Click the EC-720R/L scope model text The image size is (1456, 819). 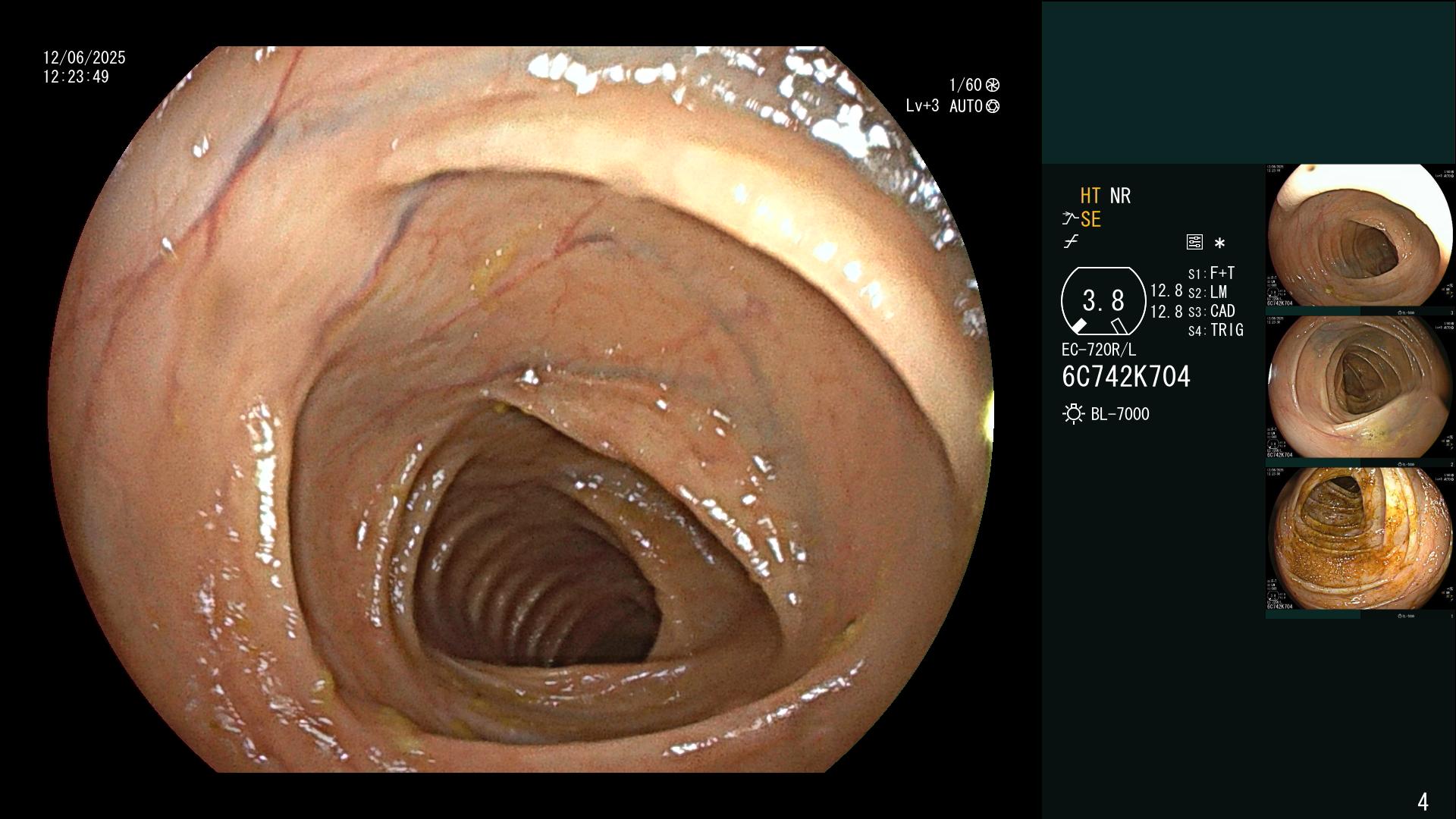tap(1099, 350)
